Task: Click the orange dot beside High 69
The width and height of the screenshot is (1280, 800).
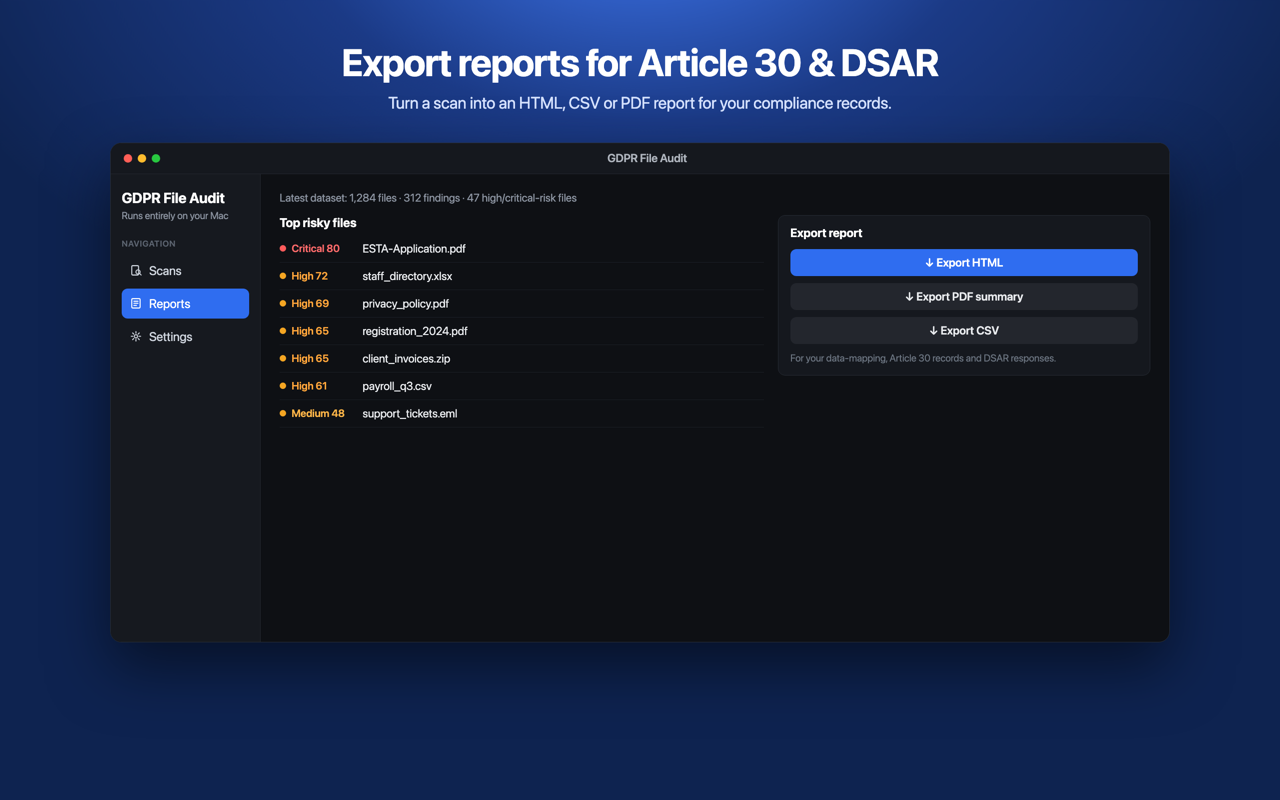Action: click(283, 304)
